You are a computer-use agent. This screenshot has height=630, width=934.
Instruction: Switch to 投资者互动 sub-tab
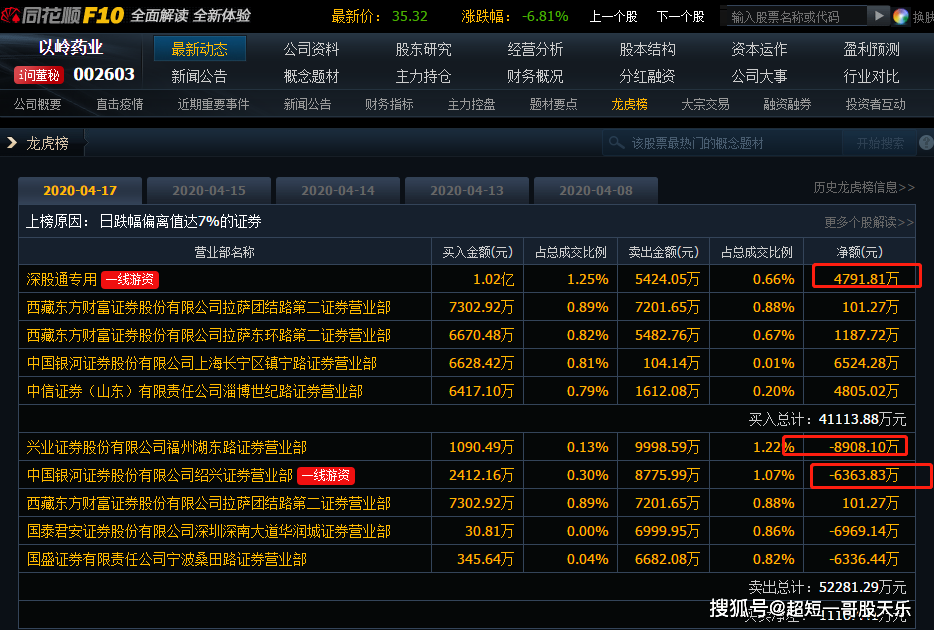click(x=876, y=105)
